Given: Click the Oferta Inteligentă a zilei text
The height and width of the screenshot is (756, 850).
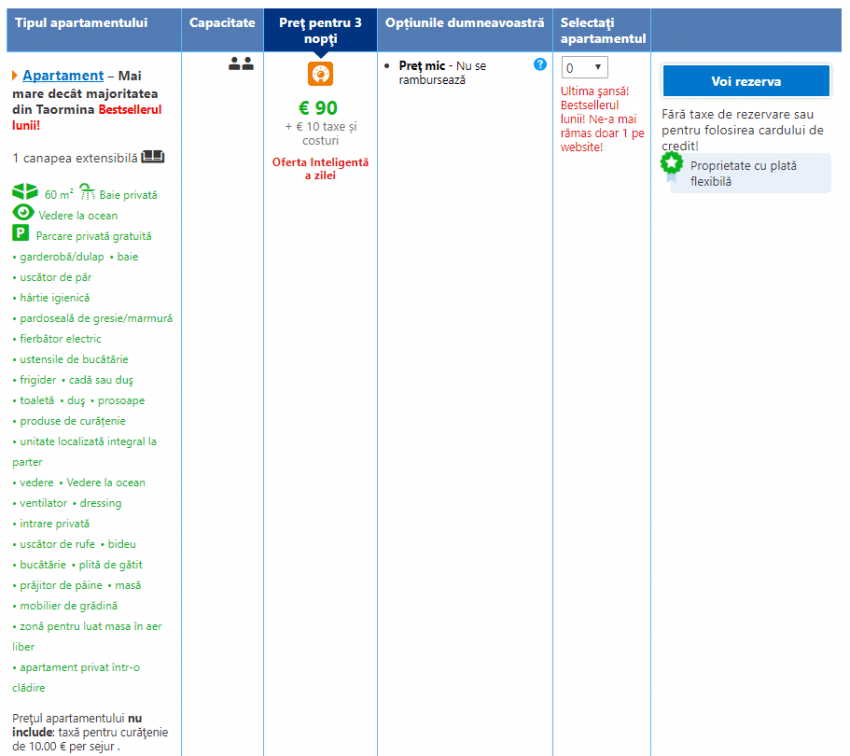Looking at the screenshot, I should (320, 168).
